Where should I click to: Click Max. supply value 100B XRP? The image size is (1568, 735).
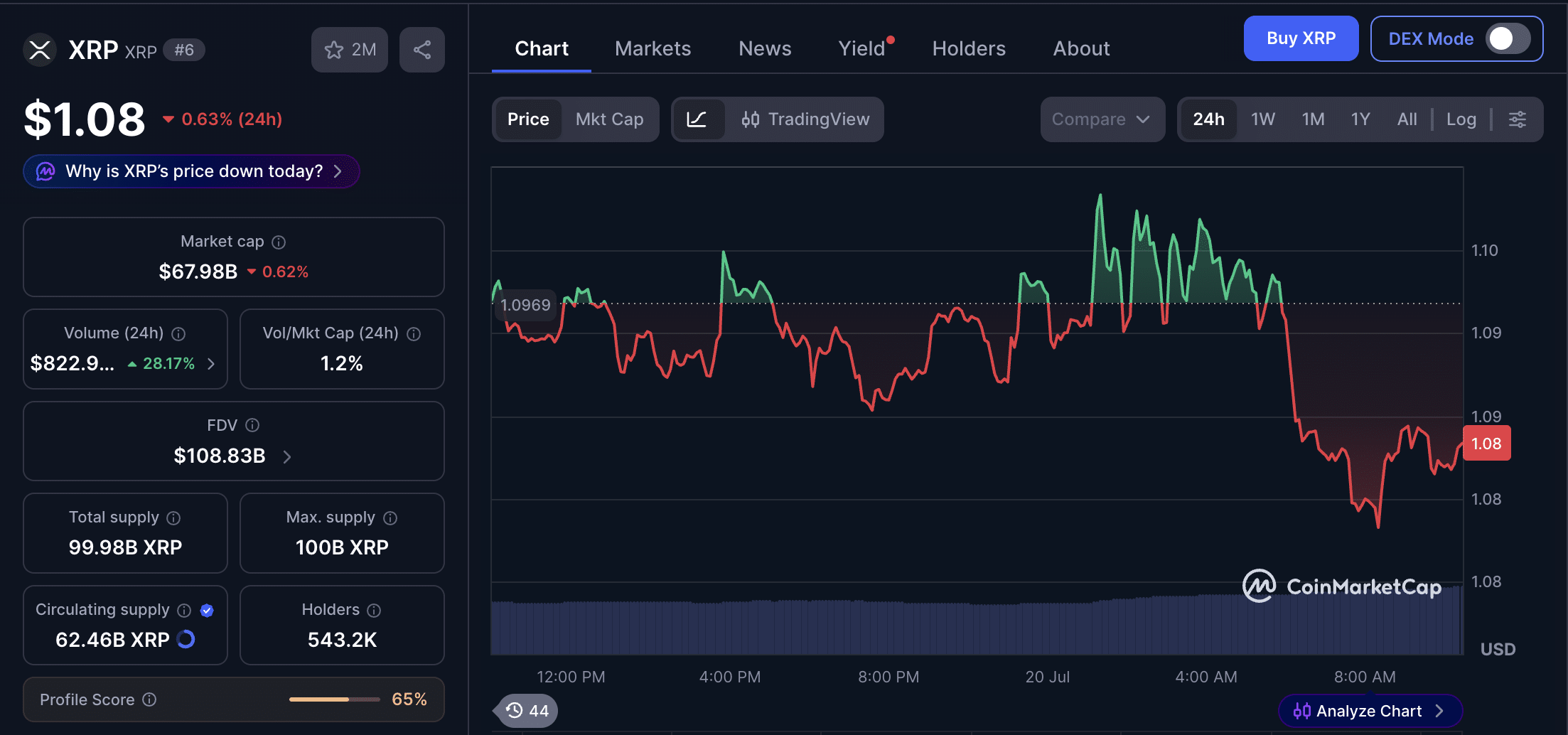point(342,547)
